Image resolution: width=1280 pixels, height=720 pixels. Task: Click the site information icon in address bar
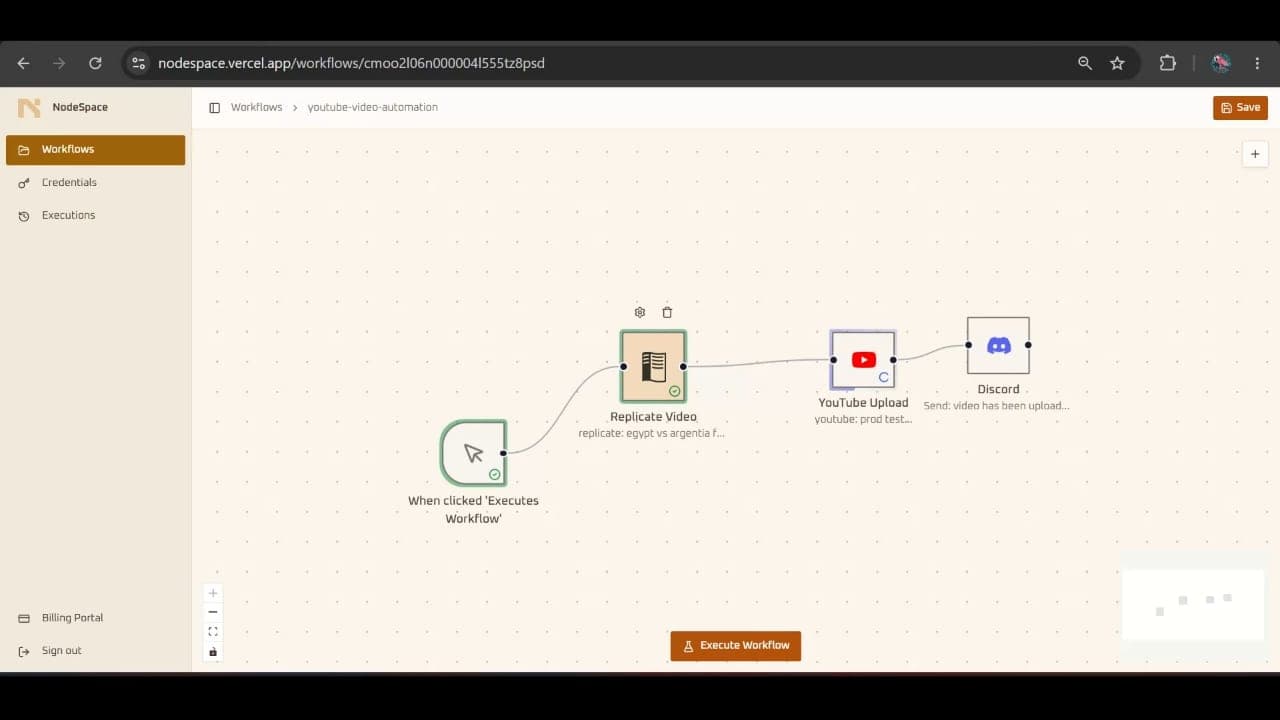tap(138, 63)
